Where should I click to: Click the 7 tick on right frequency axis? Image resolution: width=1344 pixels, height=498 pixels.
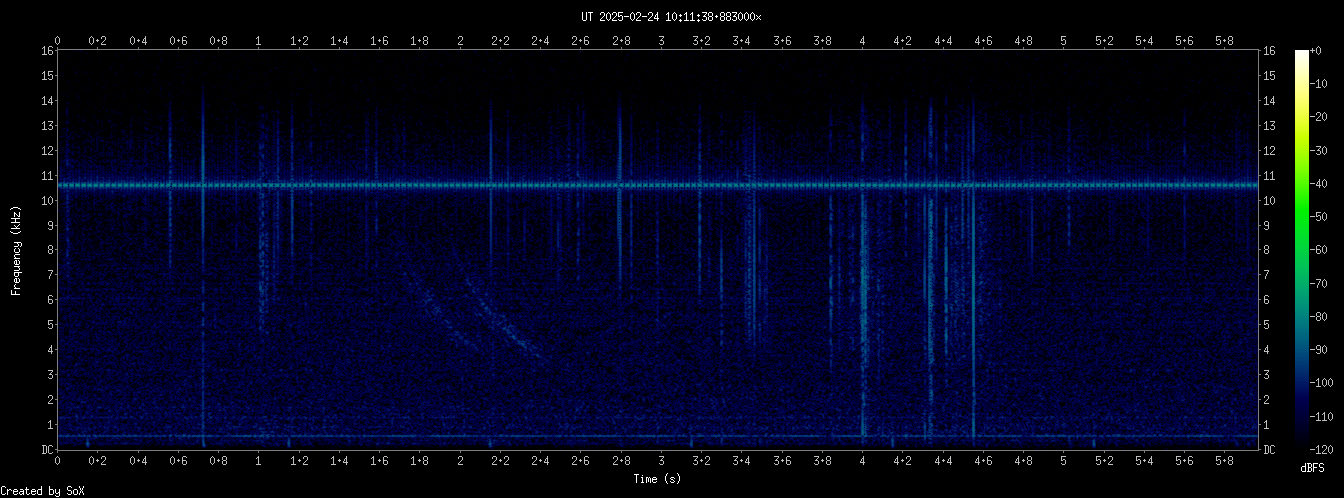click(x=1267, y=275)
